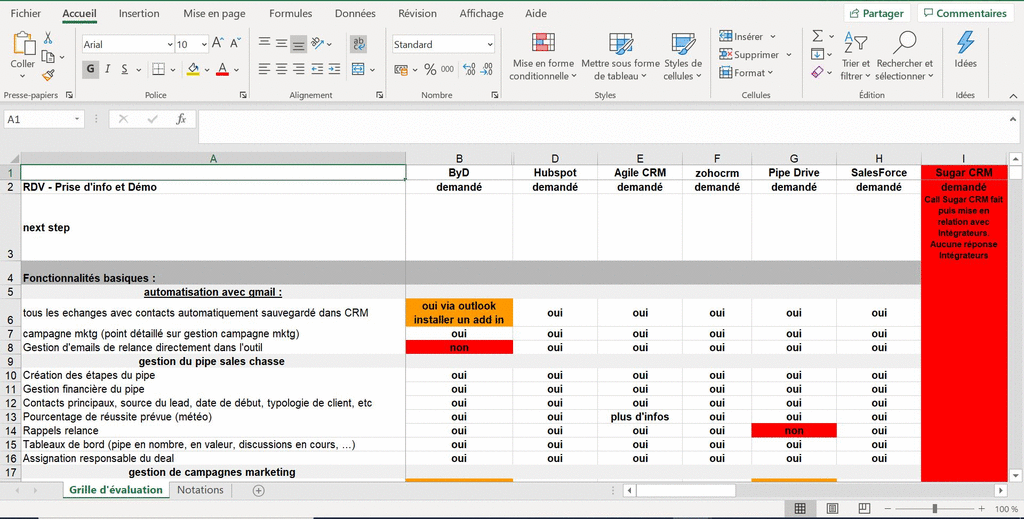This screenshot has width=1024, height=519.
Task: Click the Commentaires button
Action: coord(965,13)
